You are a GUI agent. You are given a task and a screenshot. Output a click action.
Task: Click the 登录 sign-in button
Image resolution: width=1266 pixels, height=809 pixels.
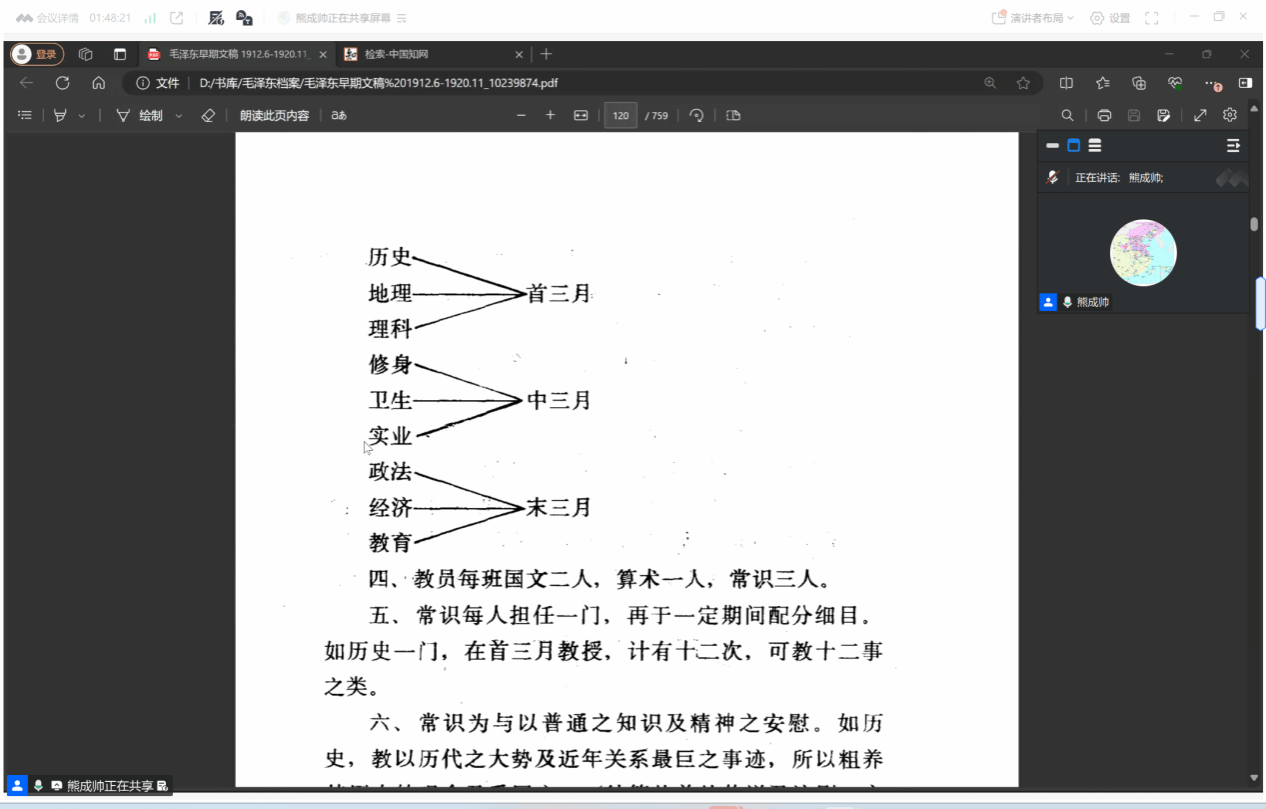(37, 54)
